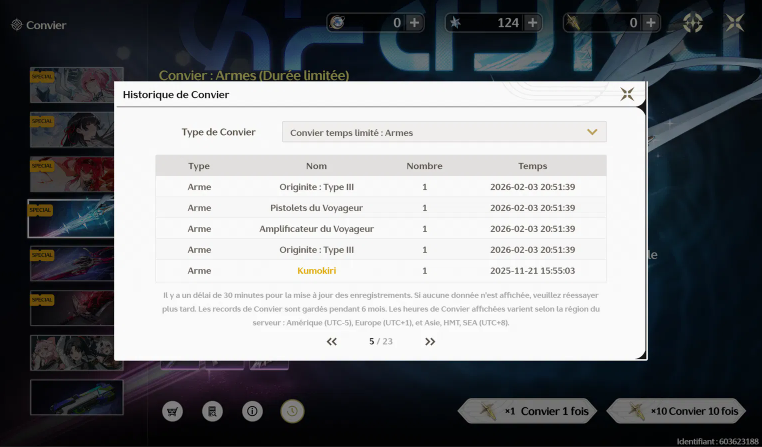Image resolution: width=762 pixels, height=447 pixels.
Task: Select the group characters standard banner
Action: 77,353
